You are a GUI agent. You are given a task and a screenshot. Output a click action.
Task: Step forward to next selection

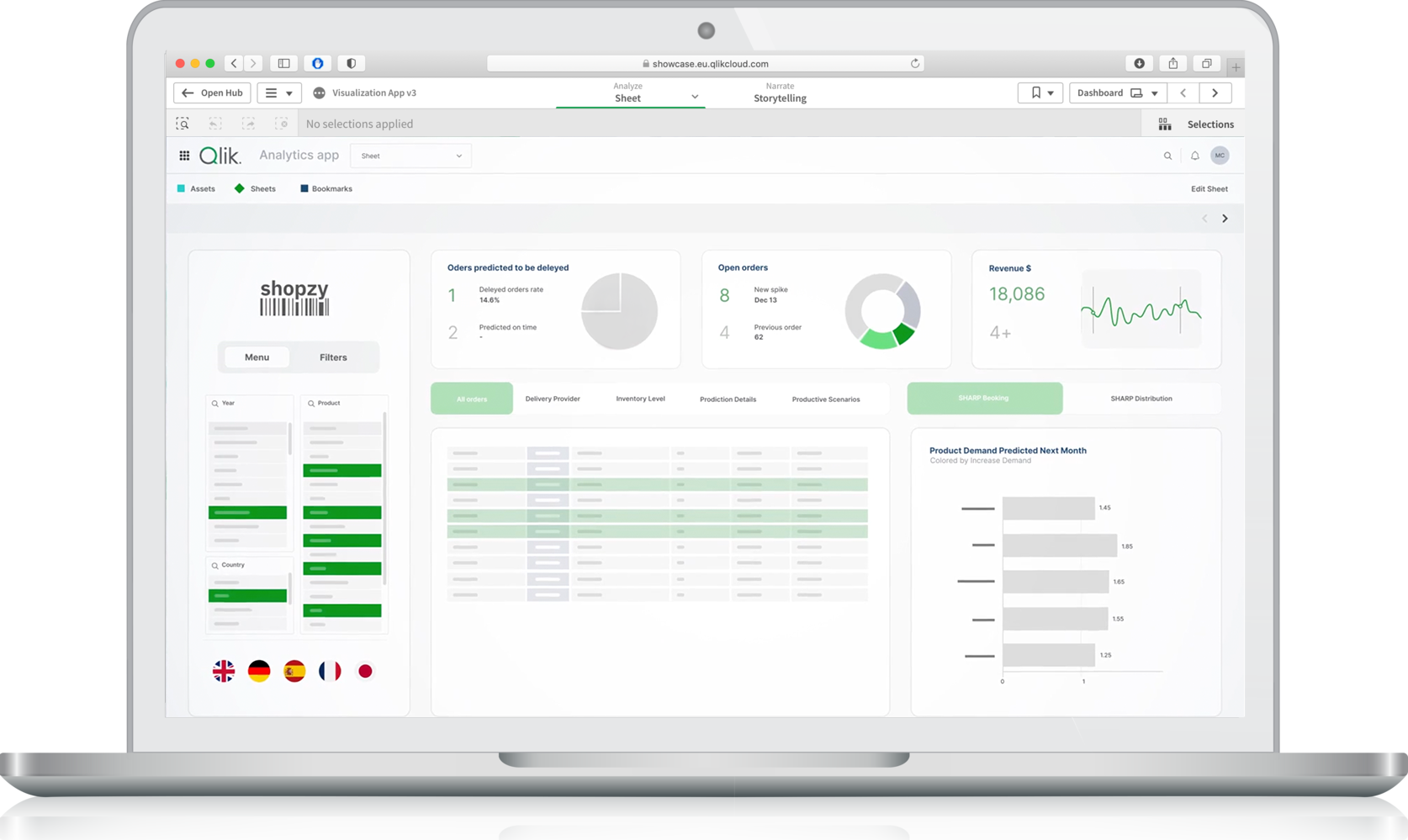pyautogui.click(x=249, y=123)
